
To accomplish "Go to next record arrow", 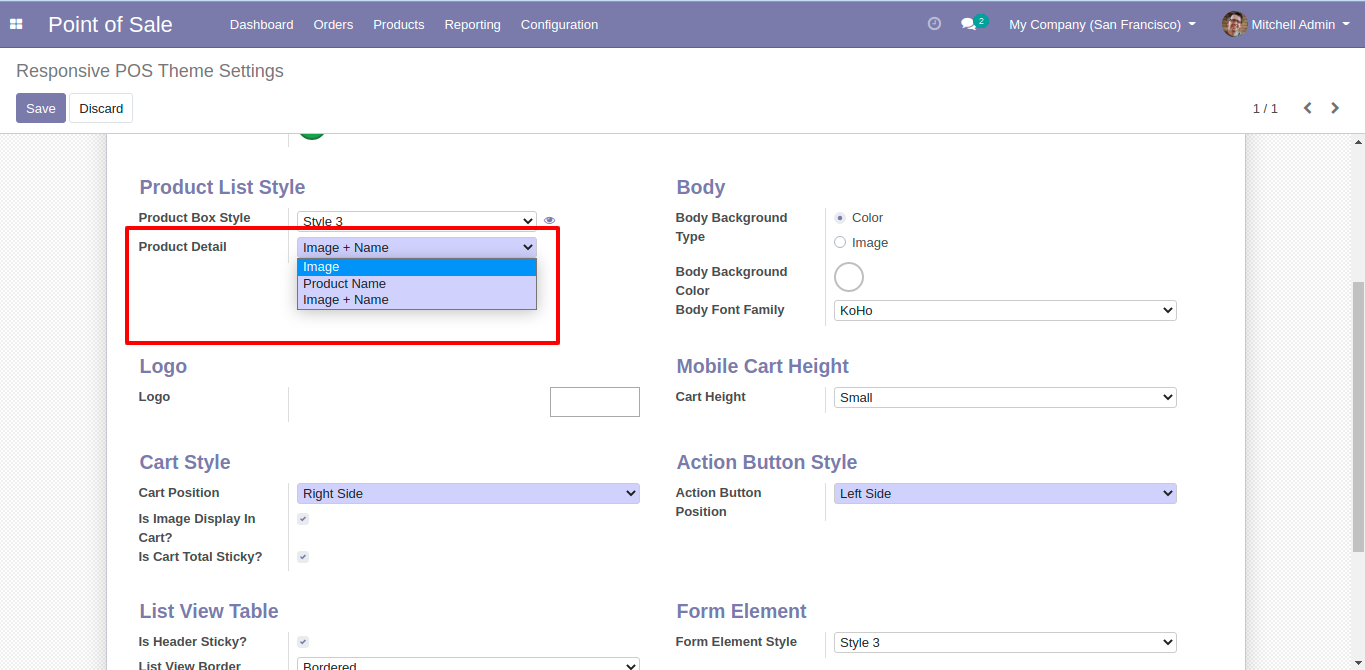I will [x=1335, y=108].
